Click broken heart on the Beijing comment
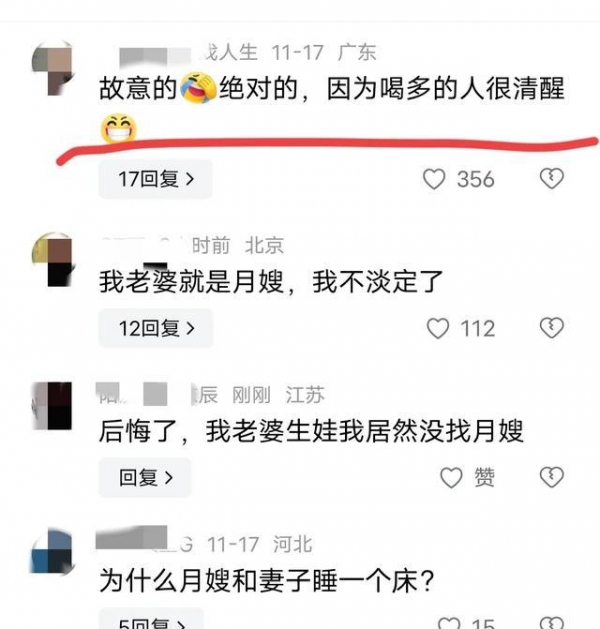This screenshot has width=600, height=629. tap(552, 328)
